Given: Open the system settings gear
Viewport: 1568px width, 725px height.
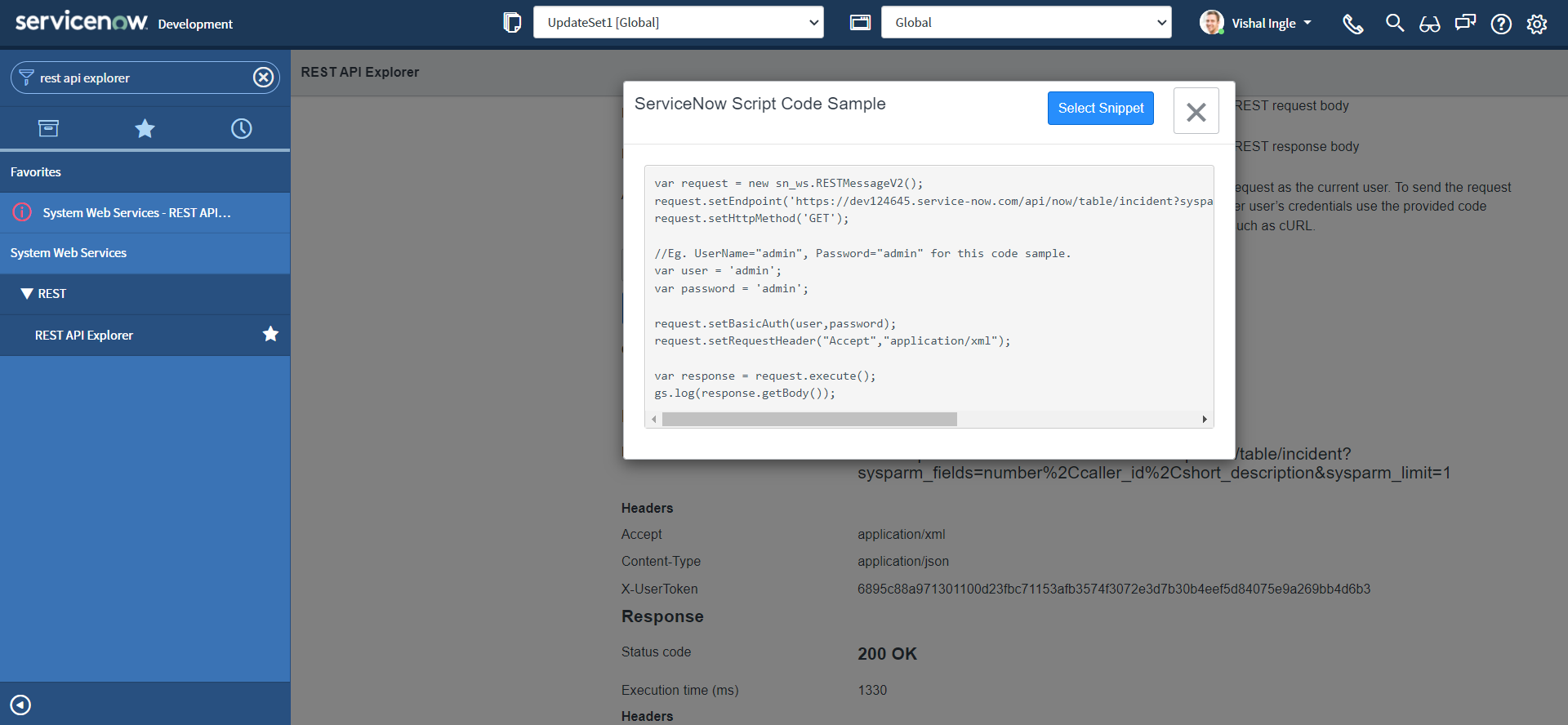Looking at the screenshot, I should pyautogui.click(x=1537, y=24).
